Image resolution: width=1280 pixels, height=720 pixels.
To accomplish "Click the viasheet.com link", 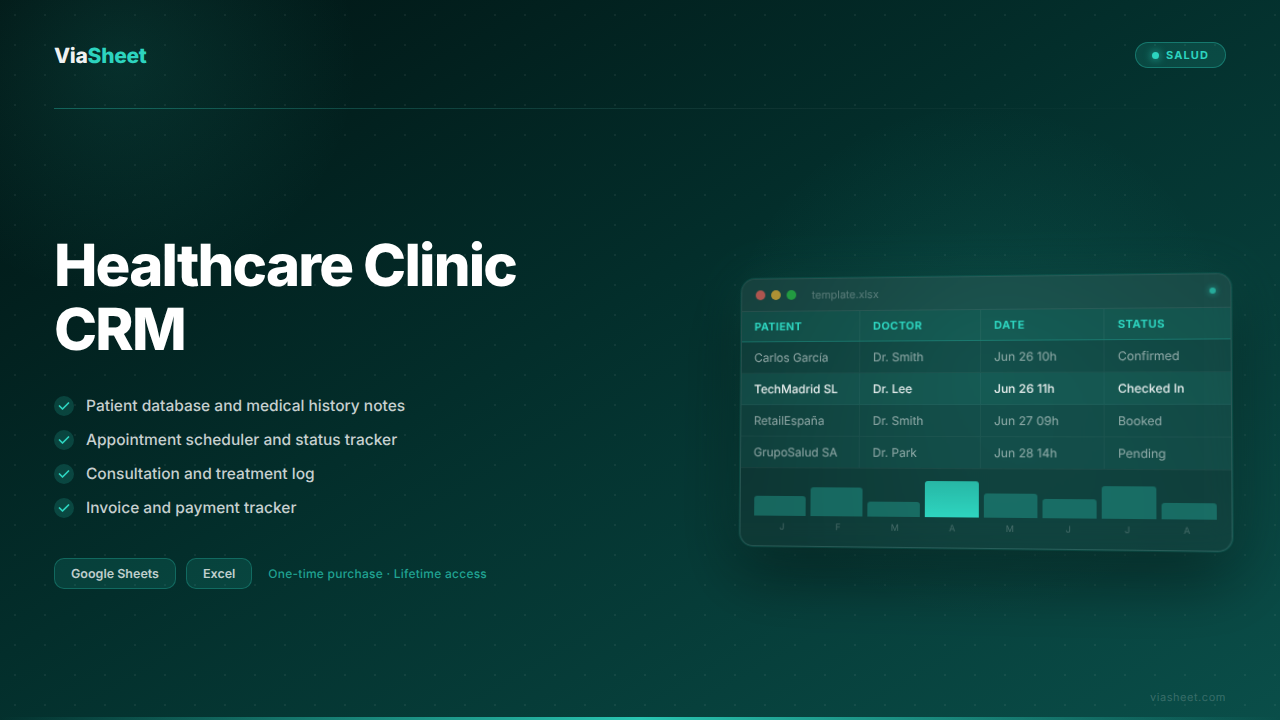I will coord(1188,697).
